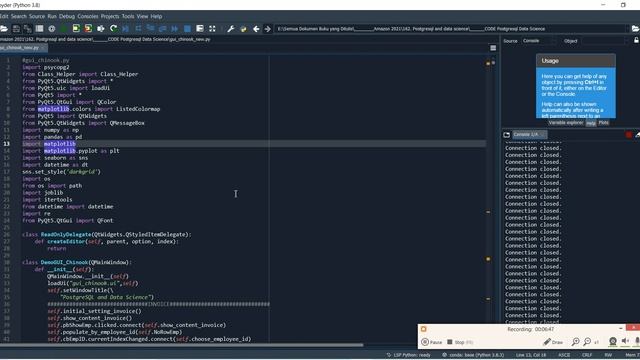Toggle fullscreen mode icon
Viewport: 640px width, 360px height.
(212, 29)
